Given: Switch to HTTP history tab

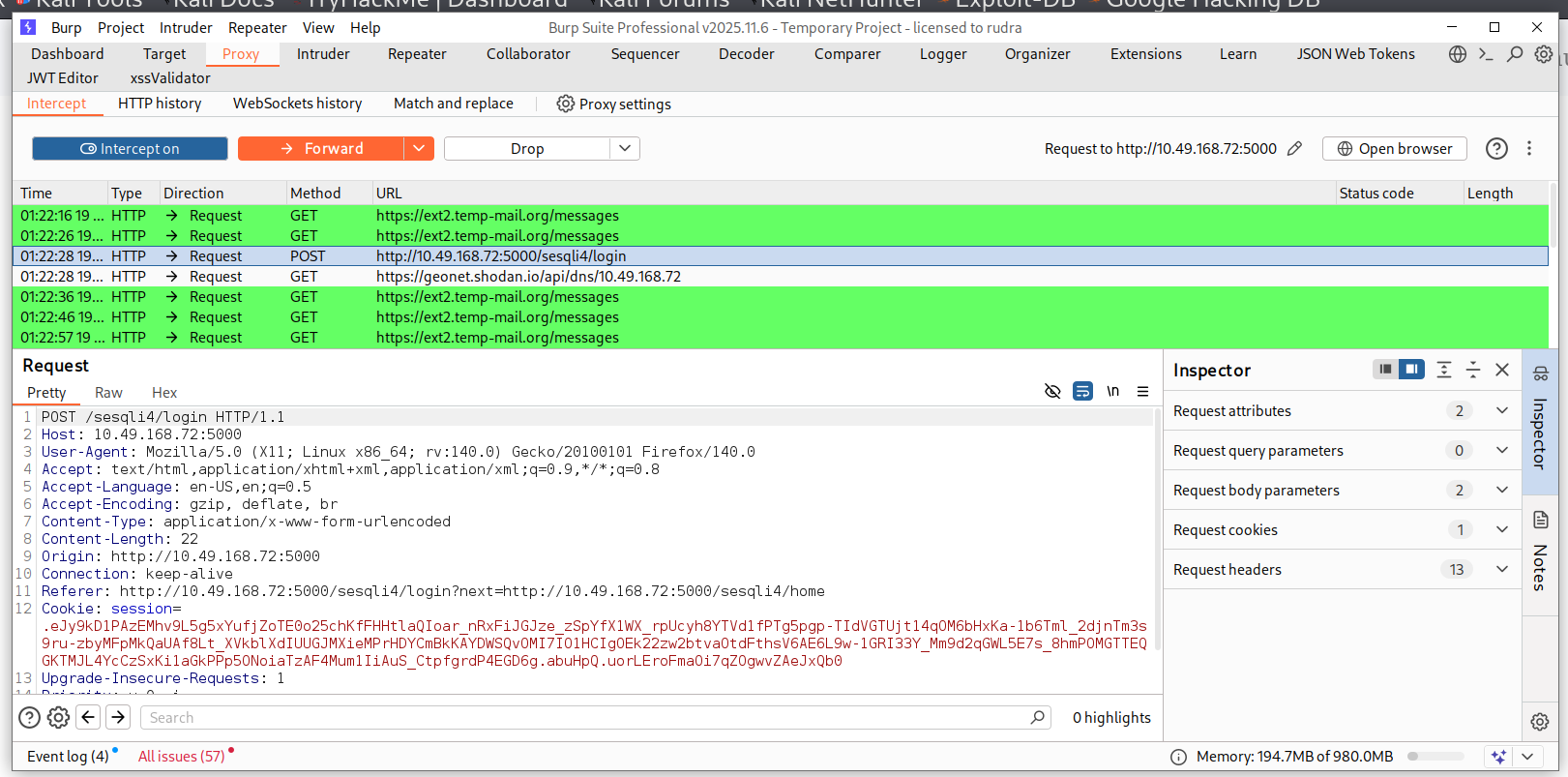Looking at the screenshot, I should tap(160, 103).
